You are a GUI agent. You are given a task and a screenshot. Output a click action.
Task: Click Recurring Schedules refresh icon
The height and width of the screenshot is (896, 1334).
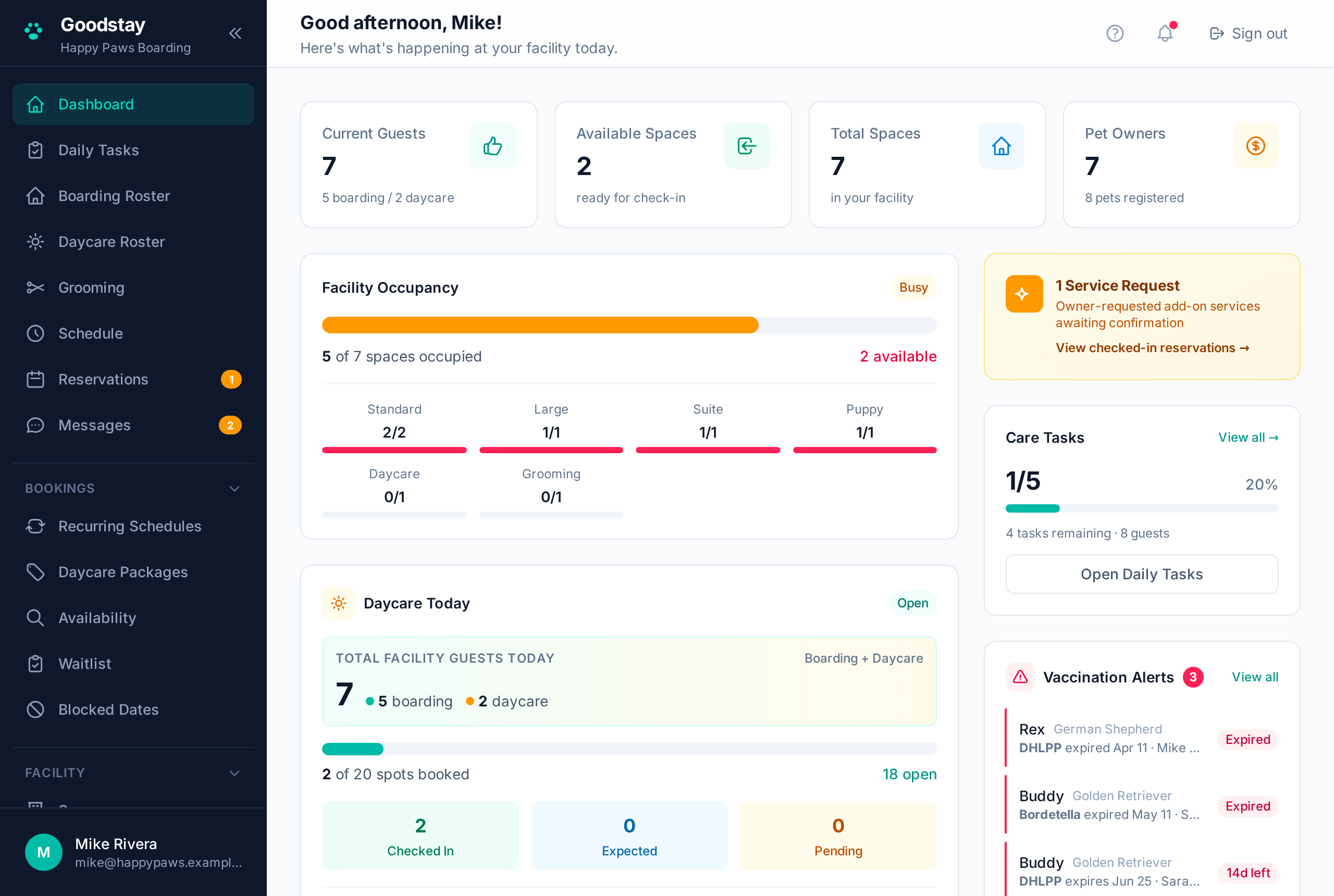[35, 526]
